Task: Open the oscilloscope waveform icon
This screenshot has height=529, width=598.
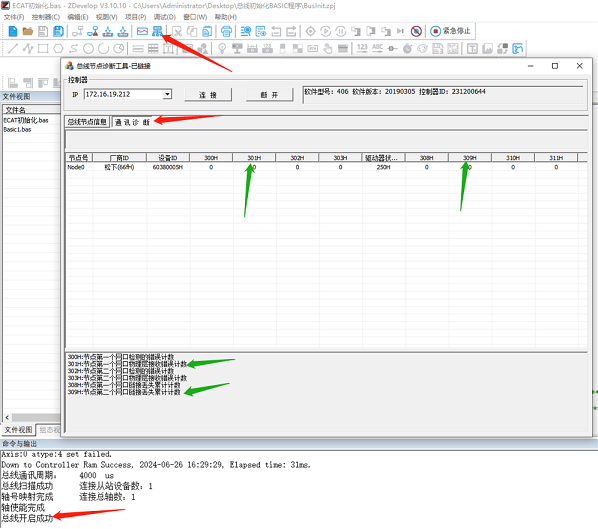Action: pyautogui.click(x=142, y=31)
